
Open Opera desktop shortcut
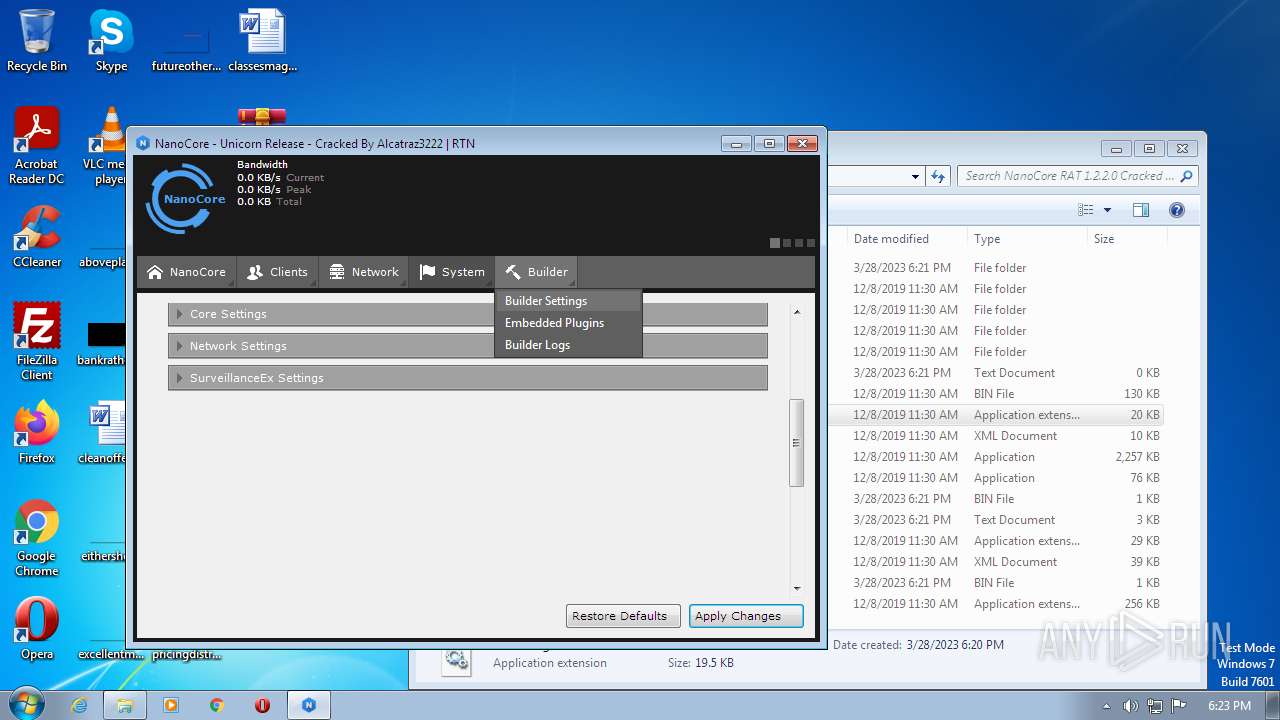(37, 629)
